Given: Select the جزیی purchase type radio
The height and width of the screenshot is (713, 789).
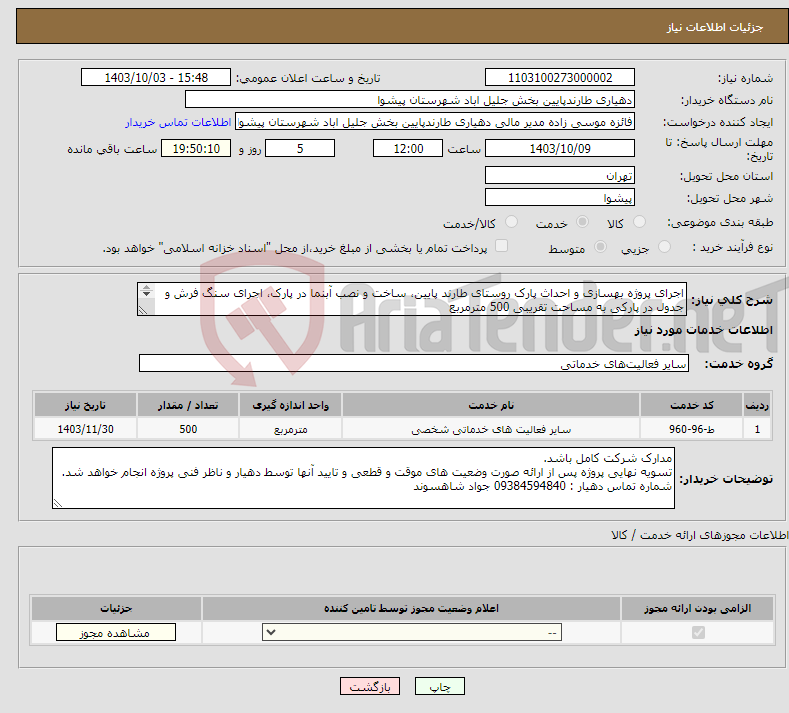Looking at the screenshot, I should (664, 247).
